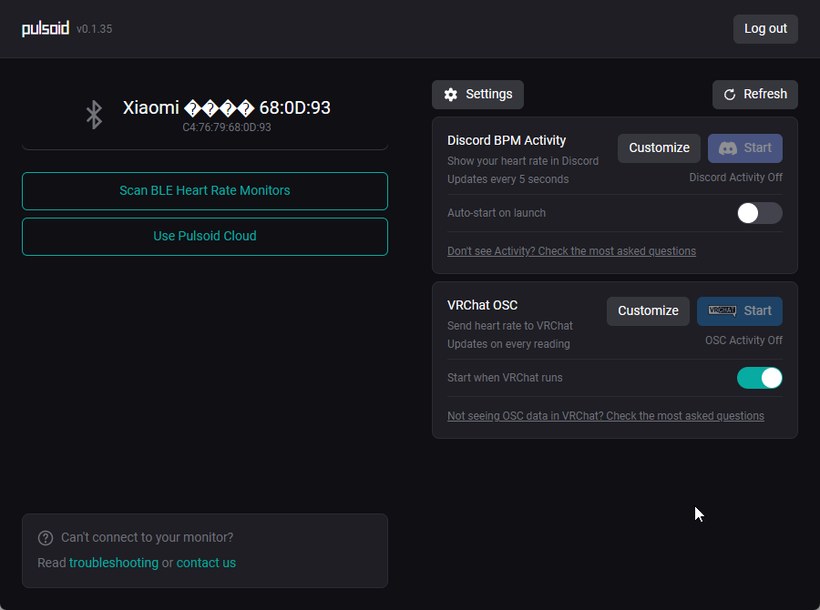Image resolution: width=820 pixels, height=610 pixels.
Task: Click the MAC address C4:76:79:68:0D:93
Action: (226, 127)
